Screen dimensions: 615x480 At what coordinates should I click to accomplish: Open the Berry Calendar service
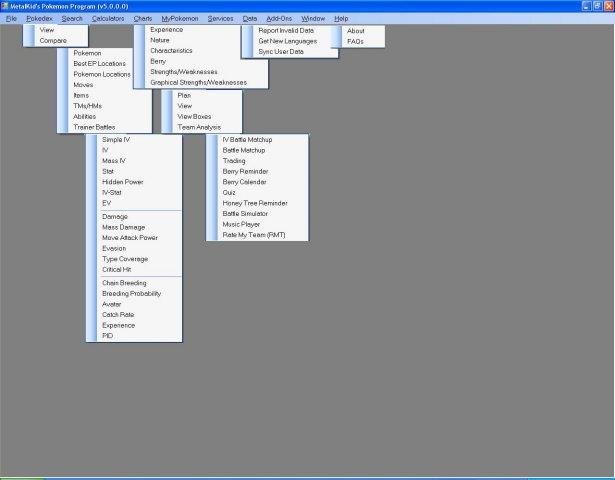pyautogui.click(x=244, y=182)
